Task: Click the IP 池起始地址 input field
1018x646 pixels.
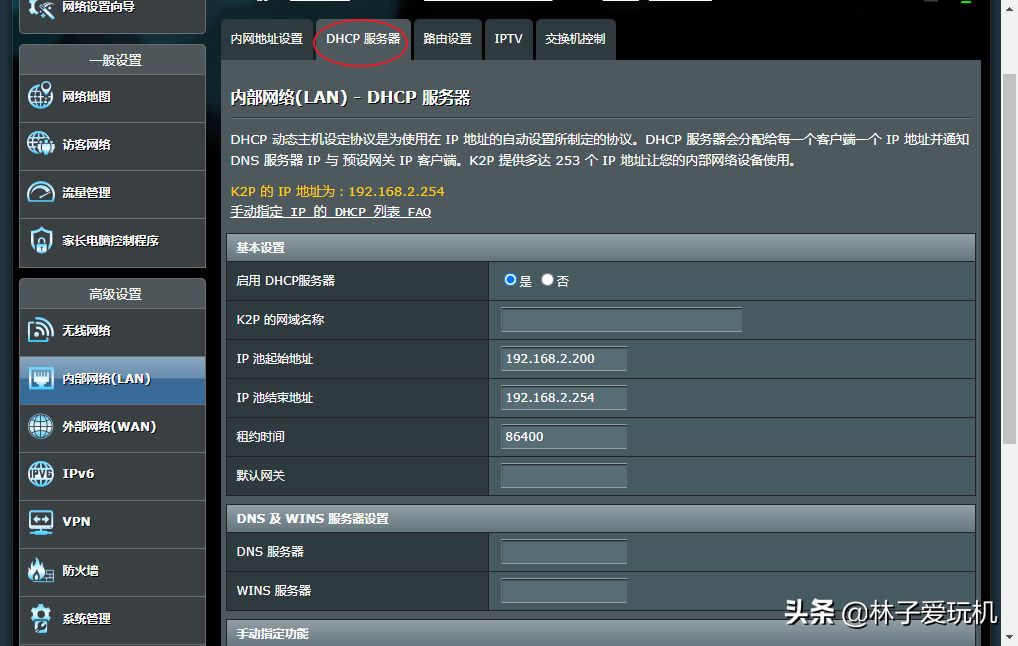Action: click(564, 359)
